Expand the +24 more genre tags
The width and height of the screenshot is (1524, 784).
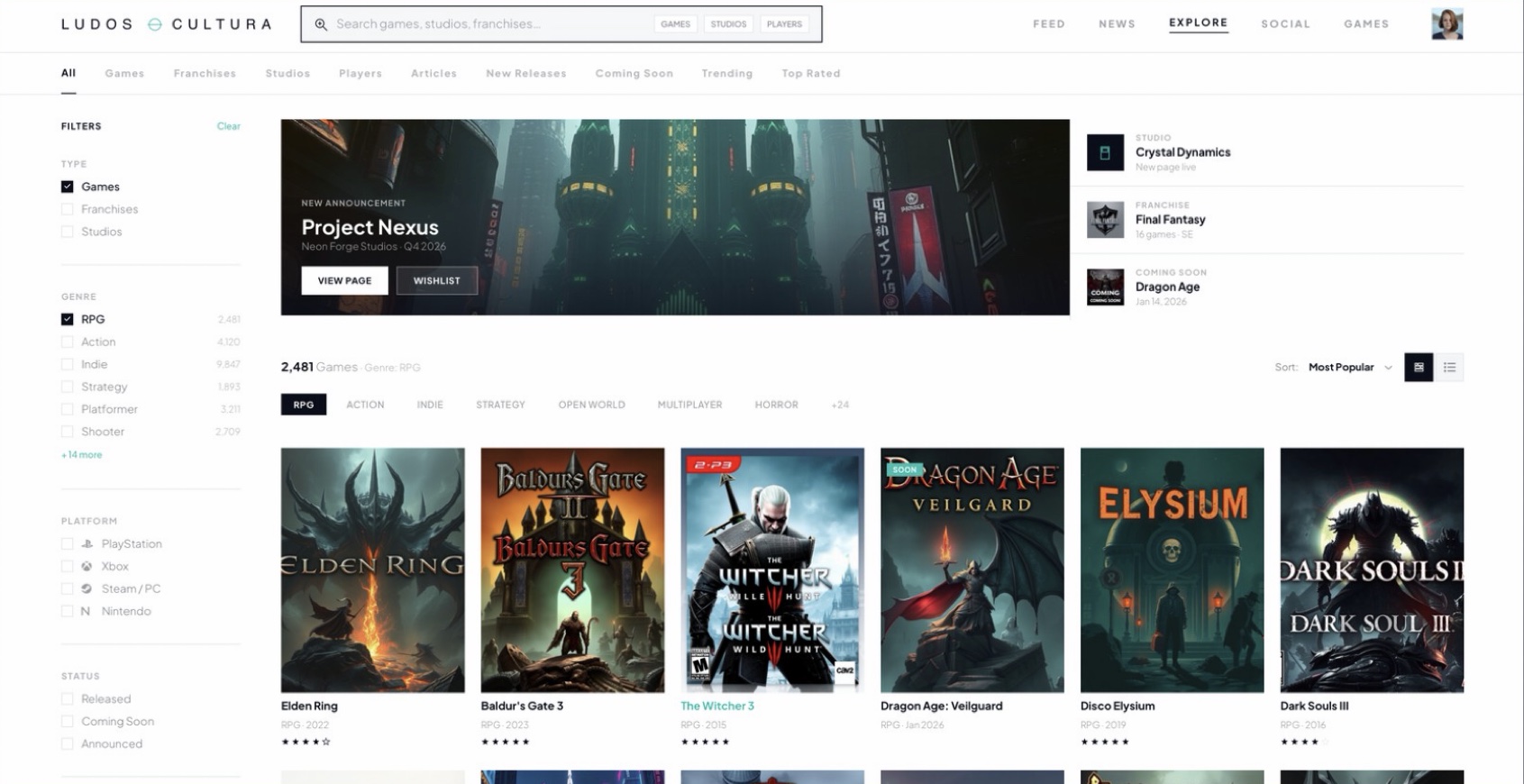tap(840, 405)
